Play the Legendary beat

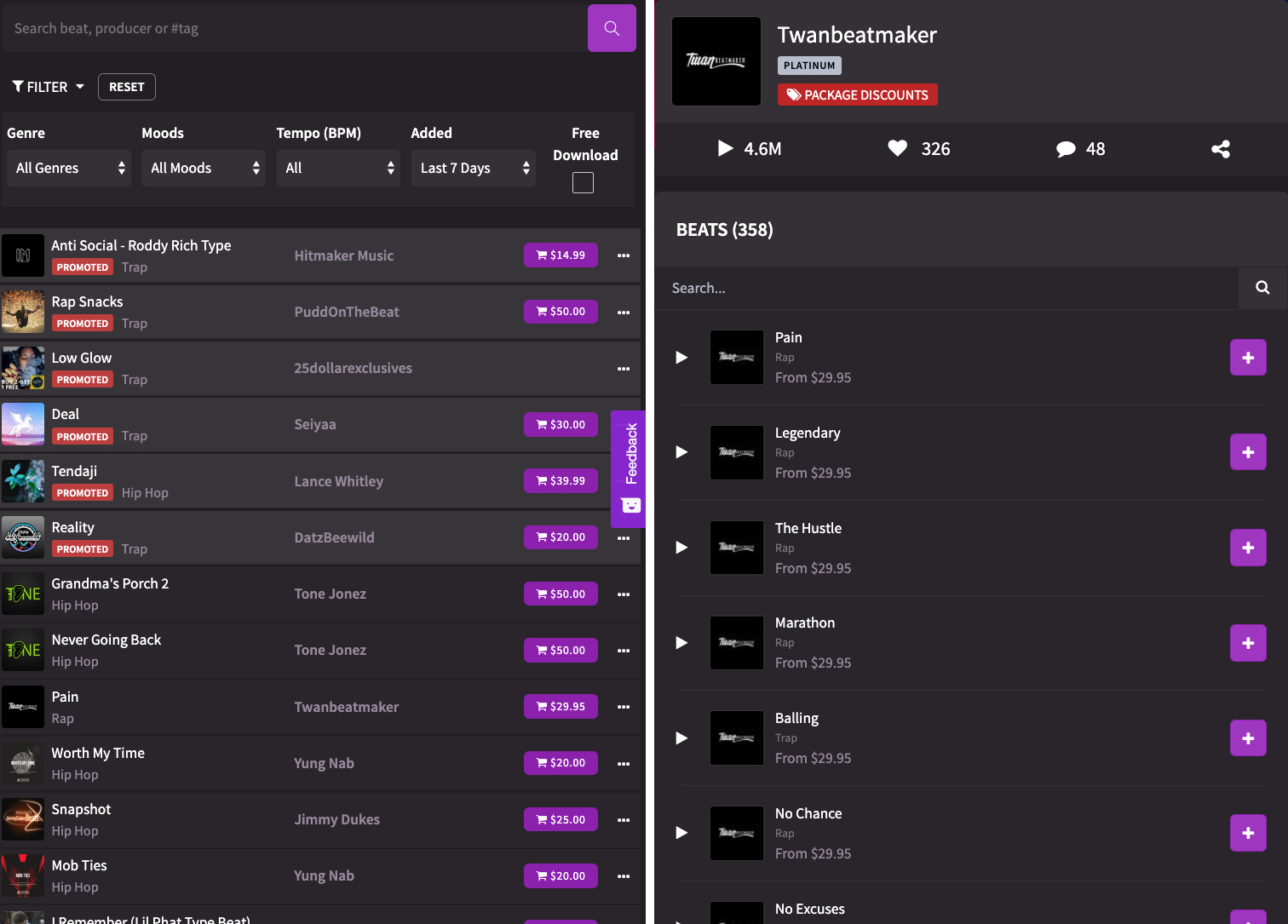click(681, 452)
